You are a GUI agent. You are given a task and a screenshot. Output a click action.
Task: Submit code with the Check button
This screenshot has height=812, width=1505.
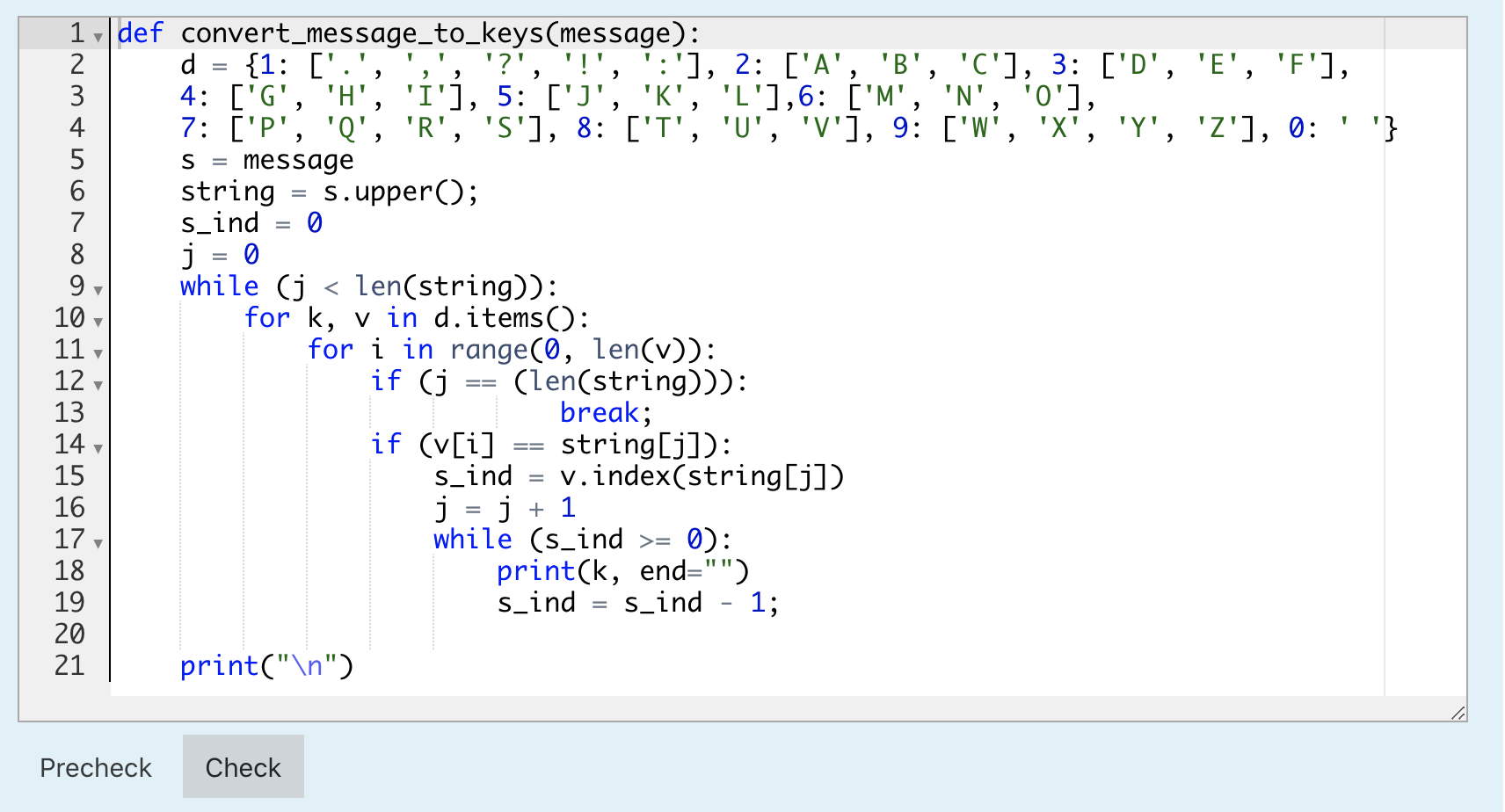(244, 767)
